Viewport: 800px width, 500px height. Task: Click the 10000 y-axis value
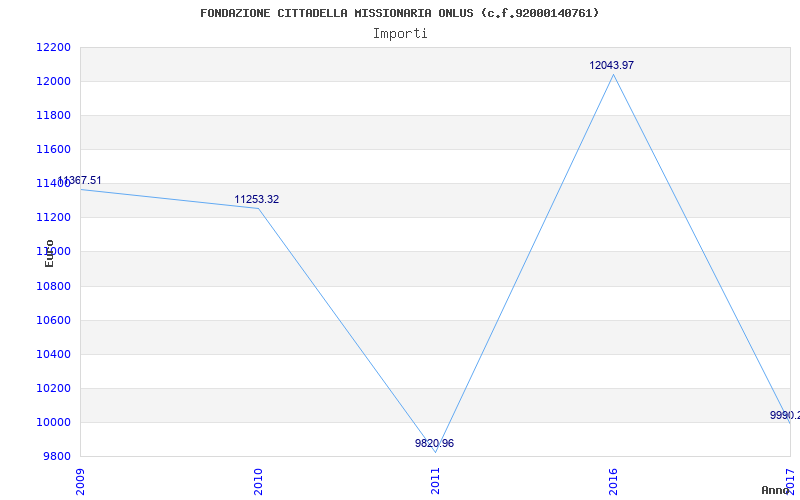tap(53, 422)
